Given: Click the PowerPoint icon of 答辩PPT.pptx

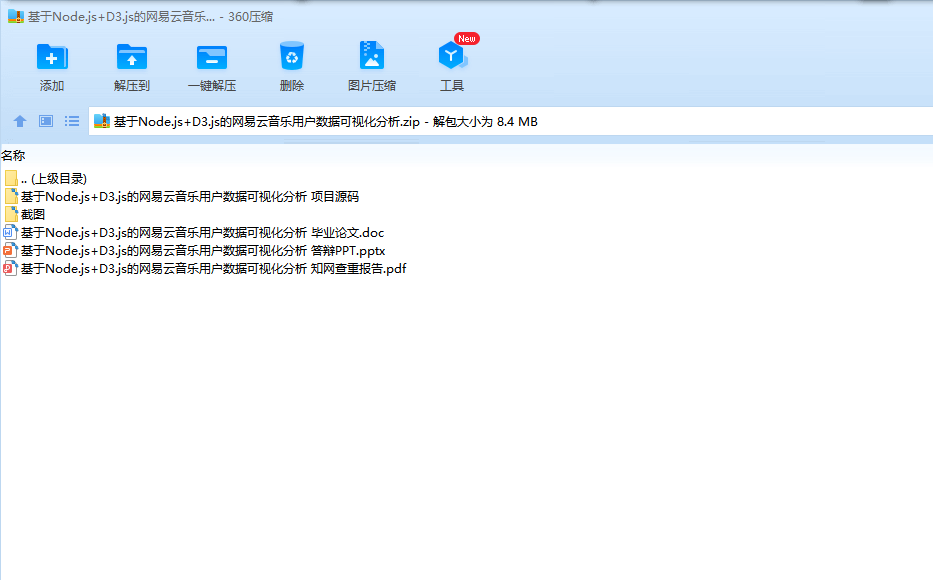Looking at the screenshot, I should point(10,250).
